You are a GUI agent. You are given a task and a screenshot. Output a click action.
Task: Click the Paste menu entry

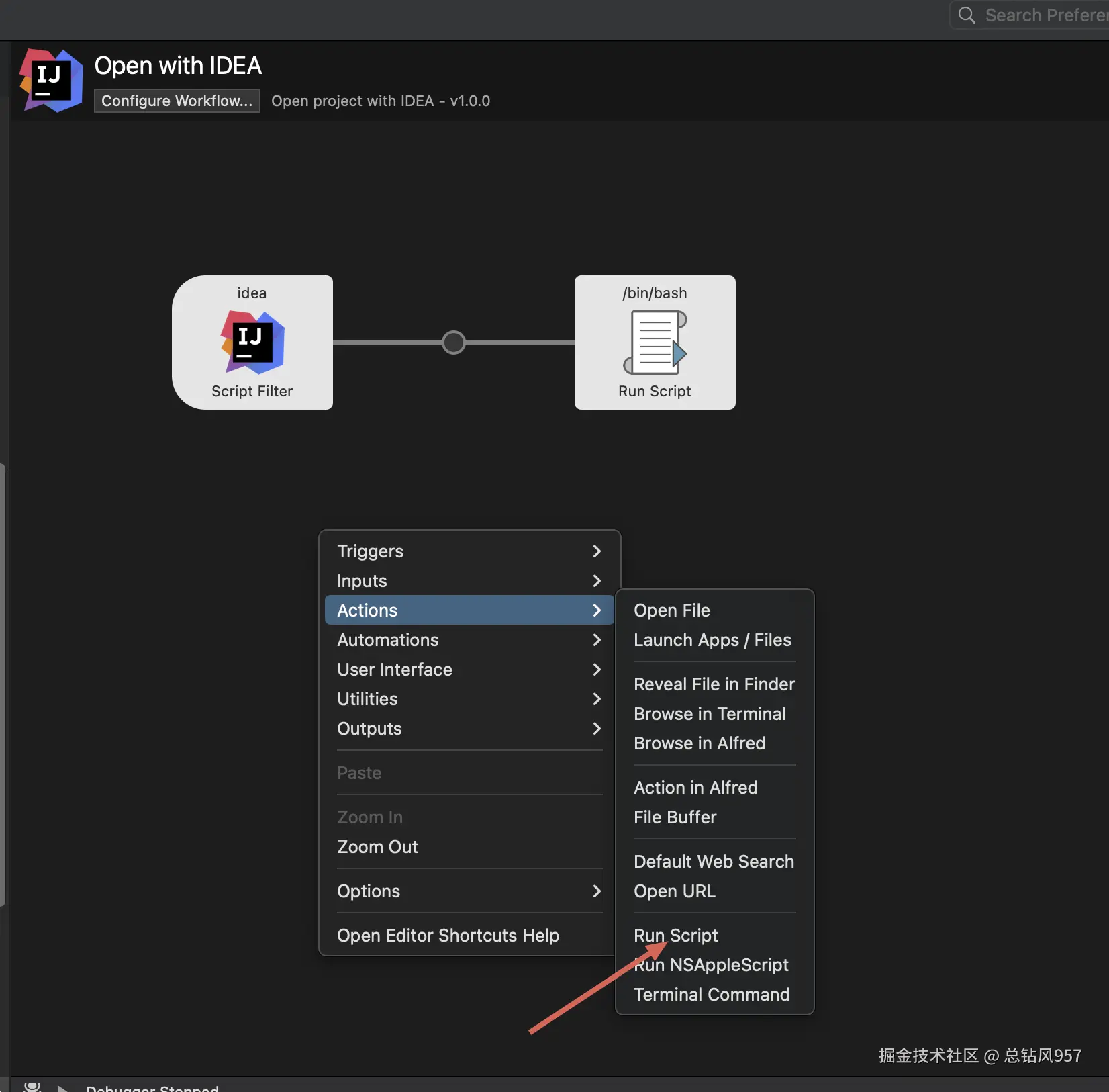click(x=469, y=773)
